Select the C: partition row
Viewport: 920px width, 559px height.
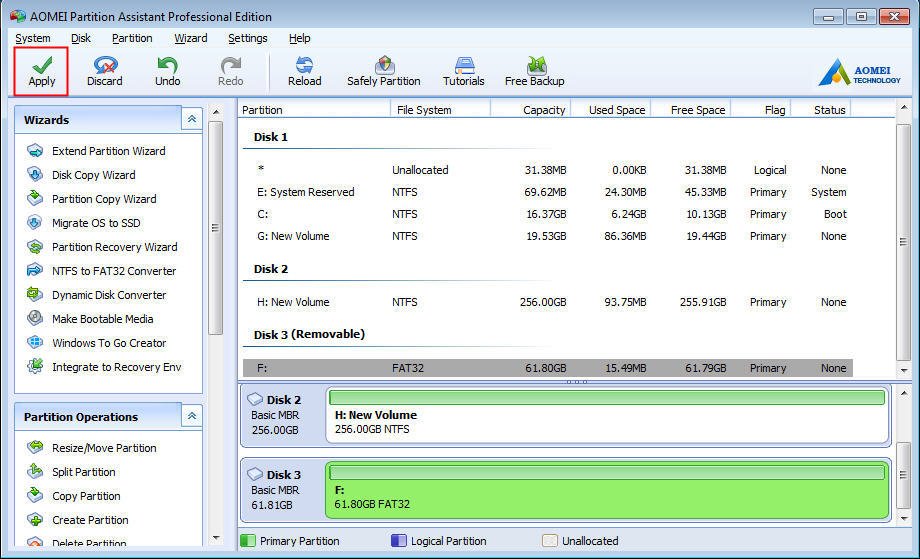547,214
